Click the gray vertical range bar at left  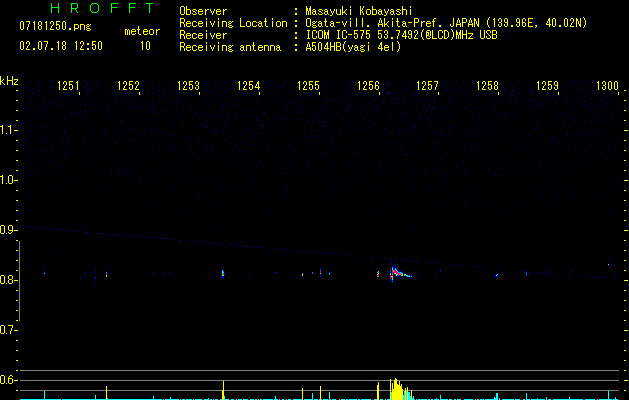pyautogui.click(x=20, y=280)
